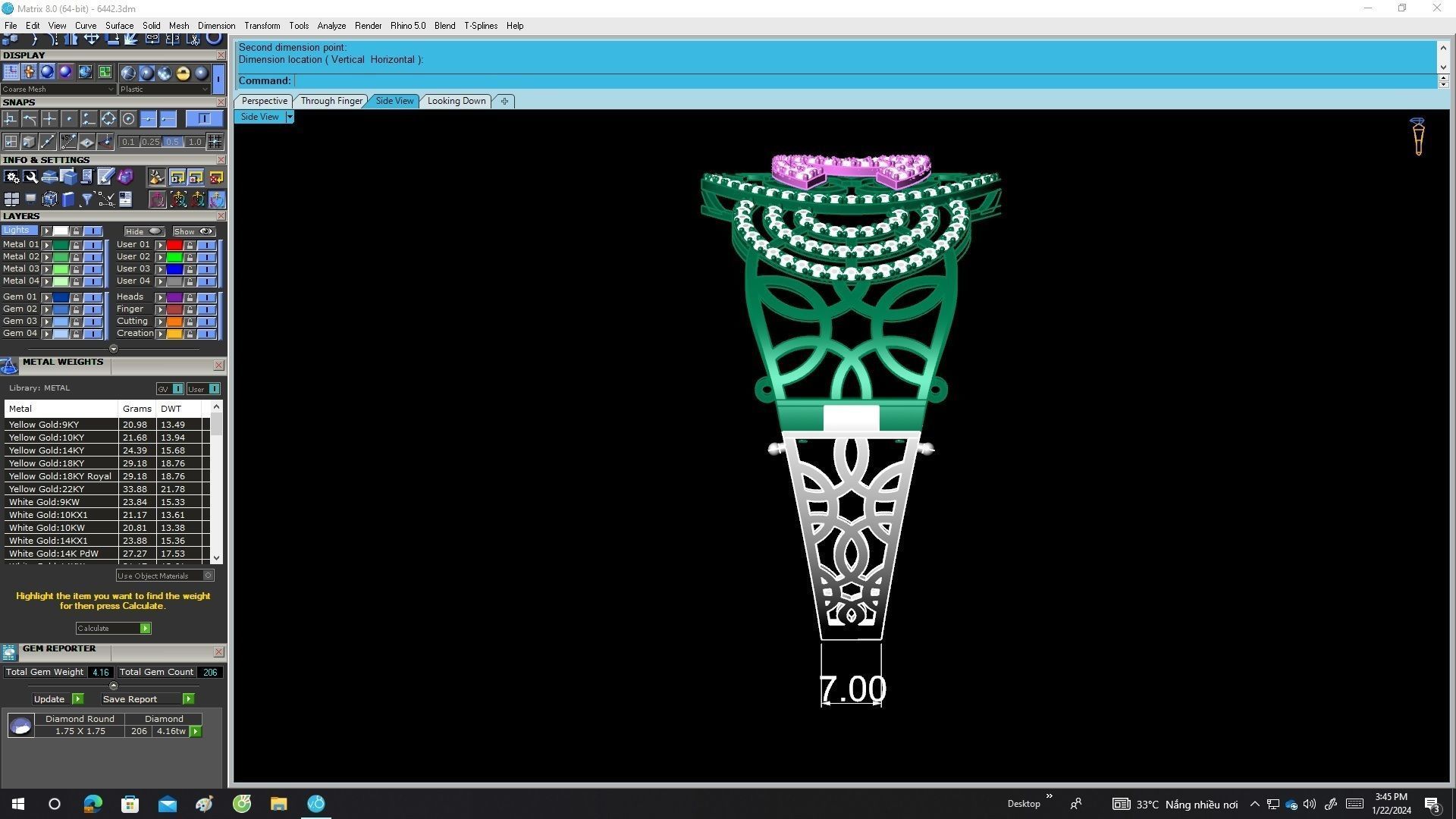Click the green four-viewport layout icon
The image size is (1456, 819).
(x=105, y=72)
